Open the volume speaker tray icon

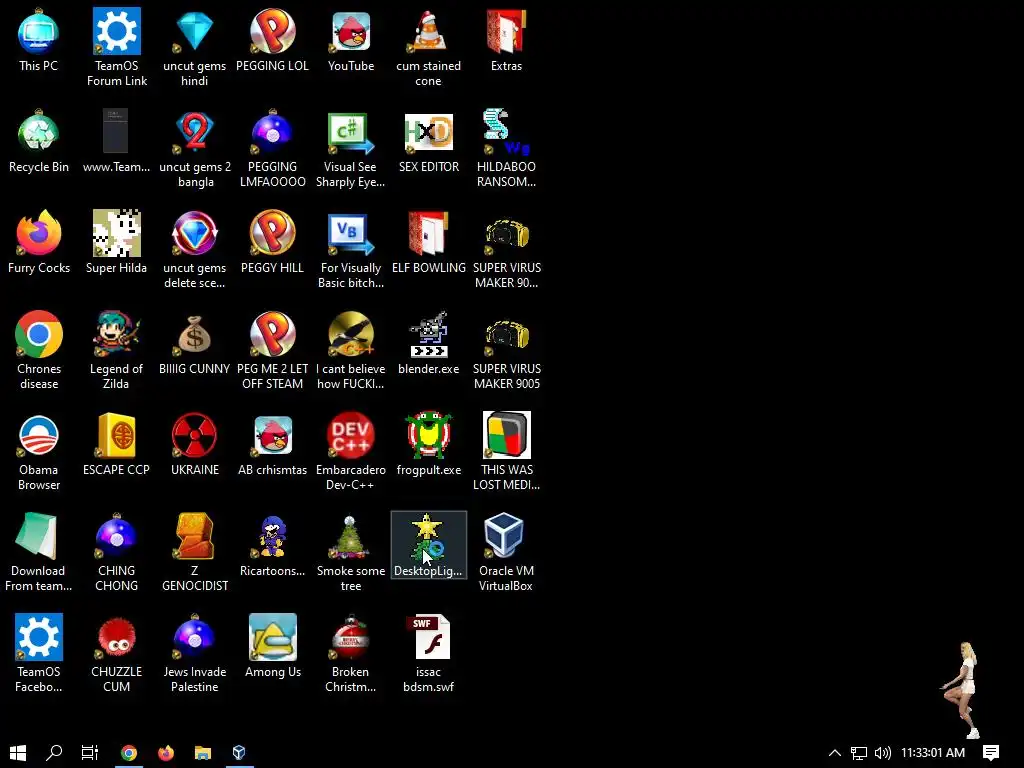[x=882, y=753]
